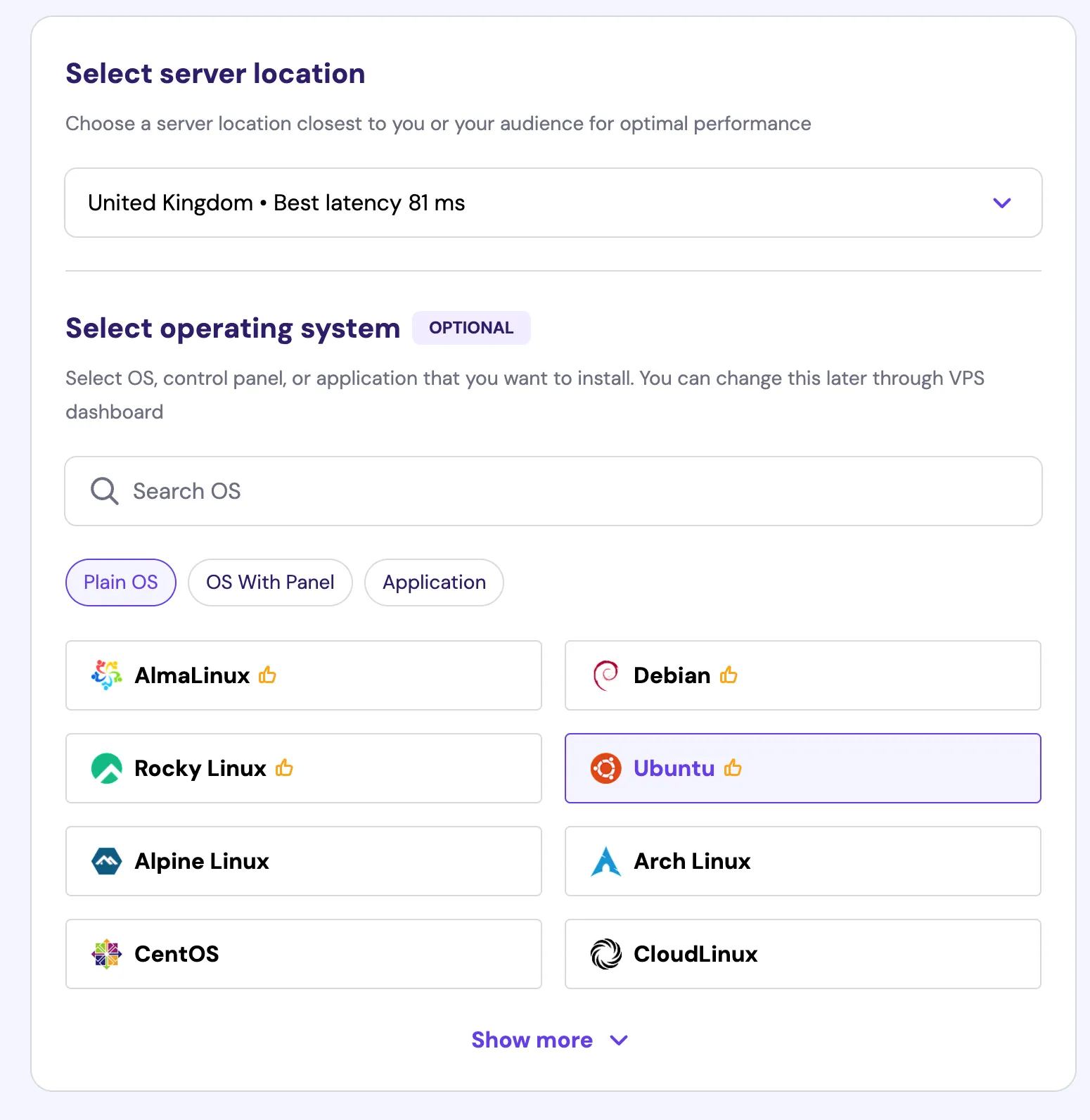The image size is (1090, 1120).
Task: Click the CloudLinux spiral logo
Action: [x=606, y=954]
